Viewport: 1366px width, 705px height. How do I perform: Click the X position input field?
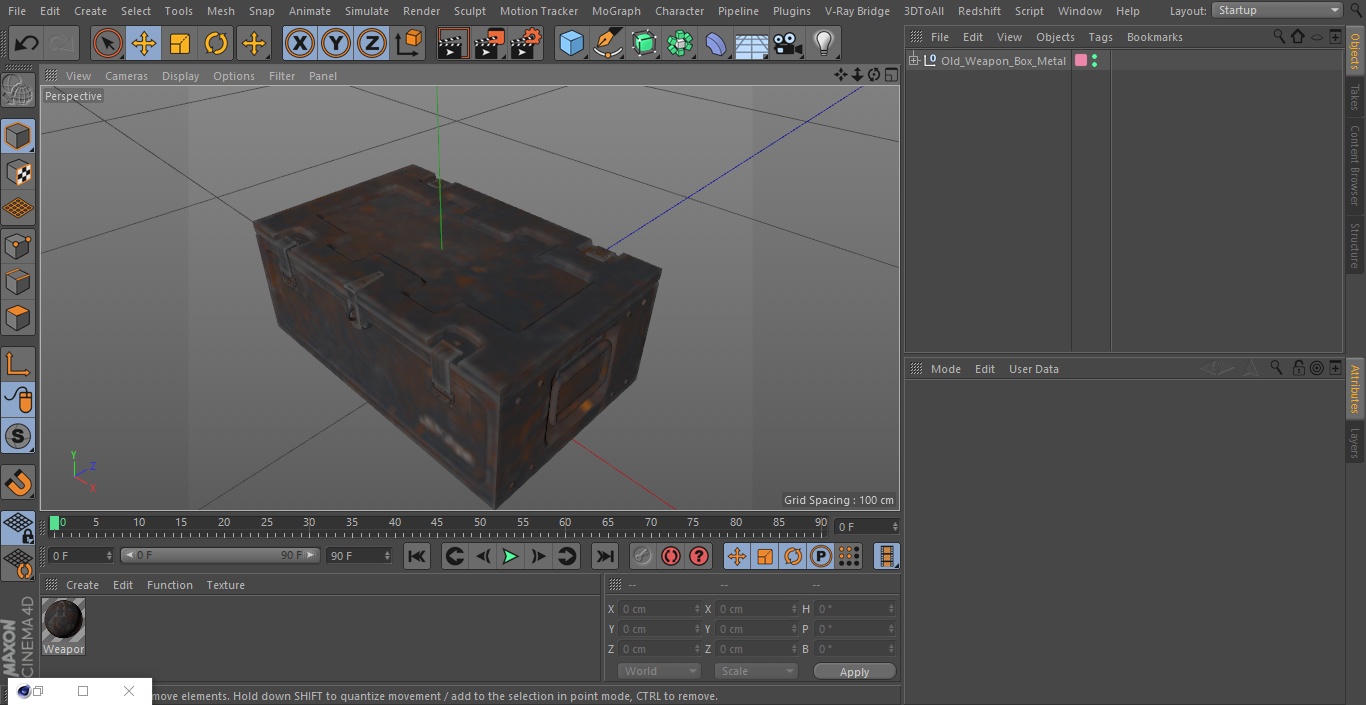tap(657, 609)
